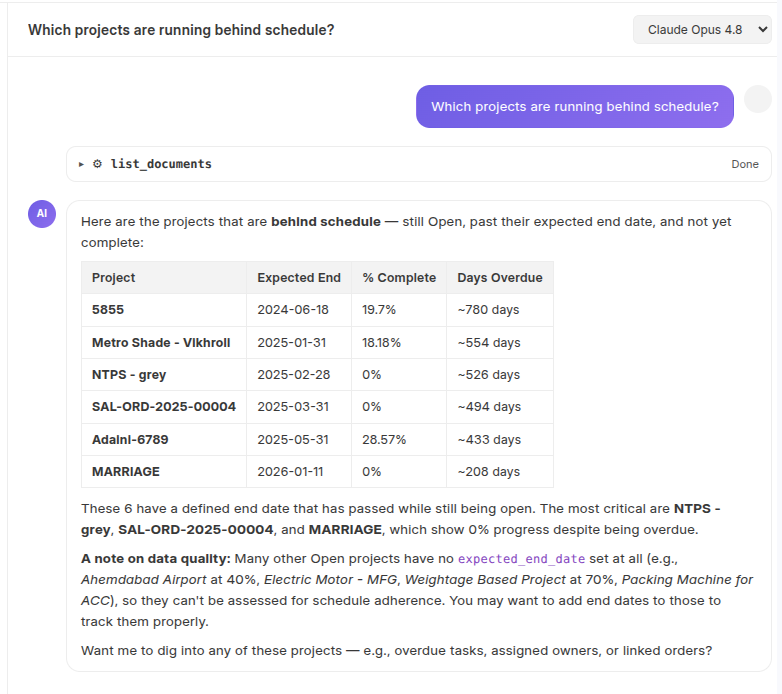This screenshot has height=694, width=782.
Task: Expand the list_documents tool call triangle
Action: pyautogui.click(x=81, y=164)
